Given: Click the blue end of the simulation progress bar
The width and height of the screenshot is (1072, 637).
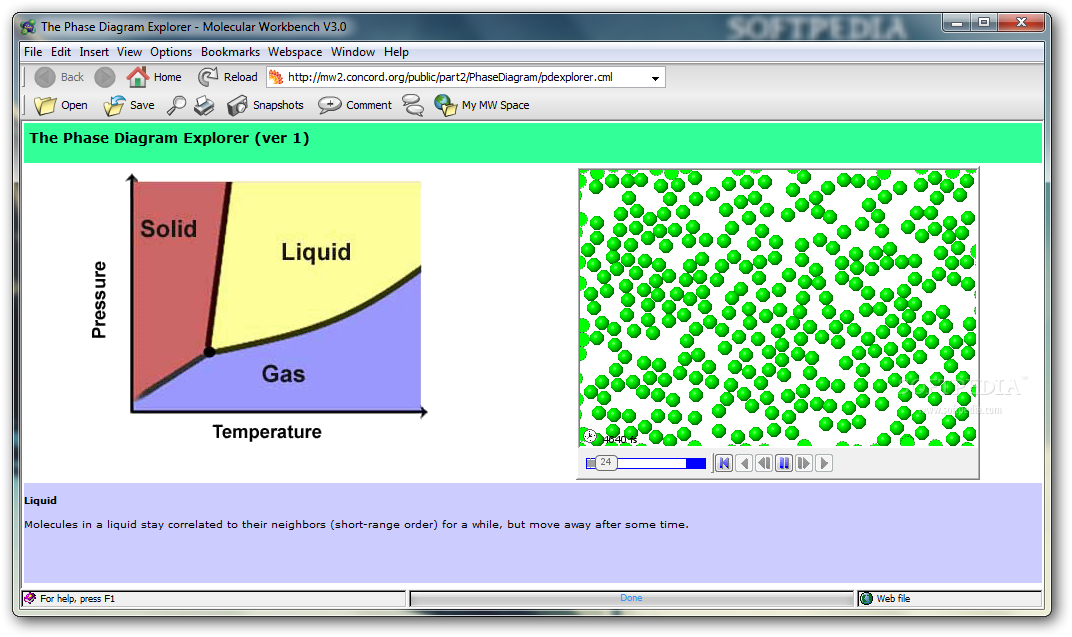Looking at the screenshot, I should tap(696, 463).
